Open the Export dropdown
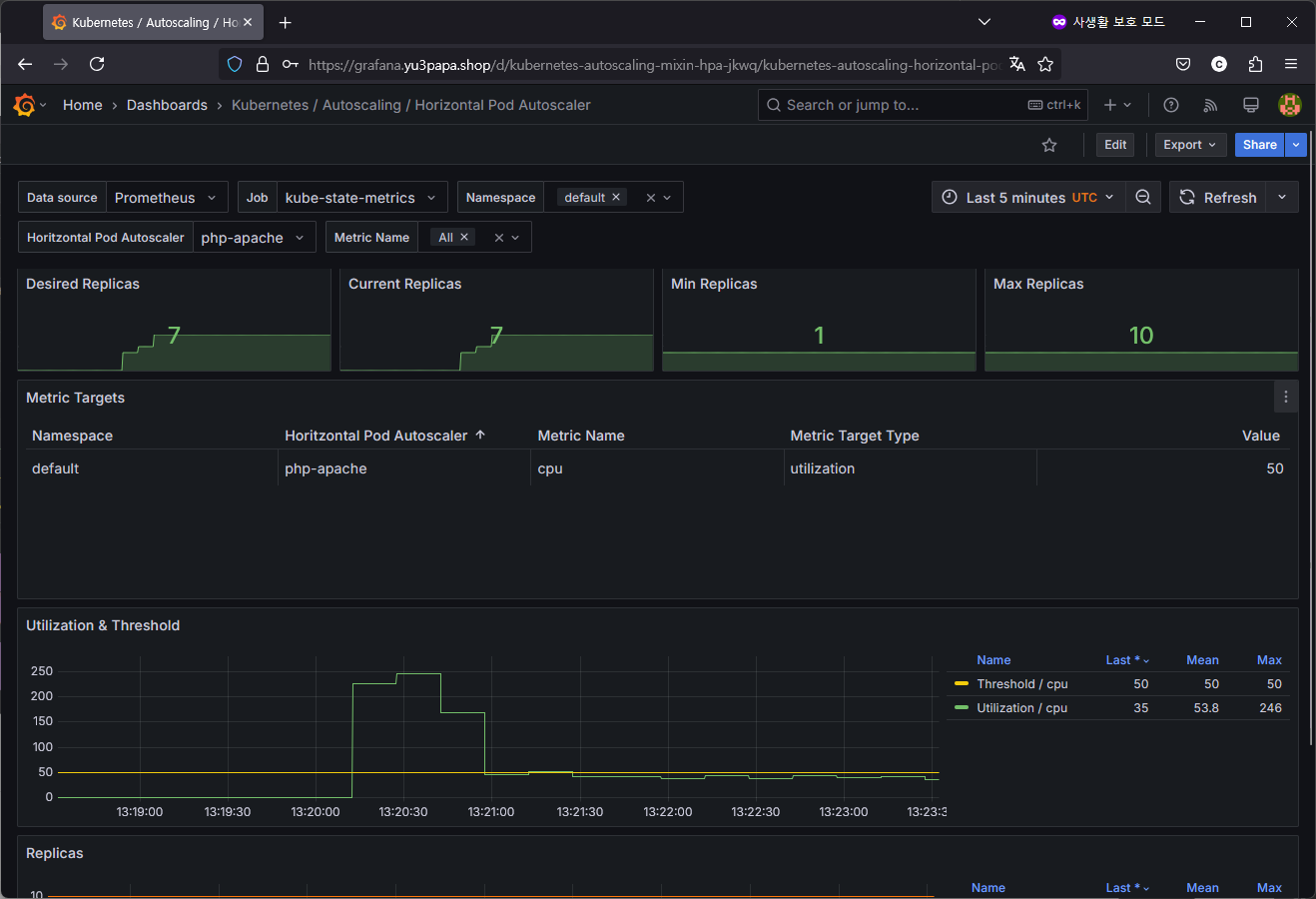This screenshot has height=899, width=1316. [x=1190, y=145]
